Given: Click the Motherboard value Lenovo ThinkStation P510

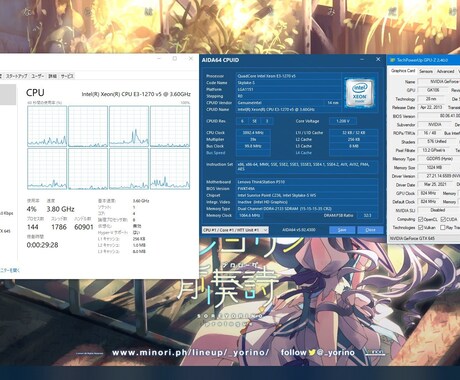Looking at the screenshot, I should pos(307,182).
